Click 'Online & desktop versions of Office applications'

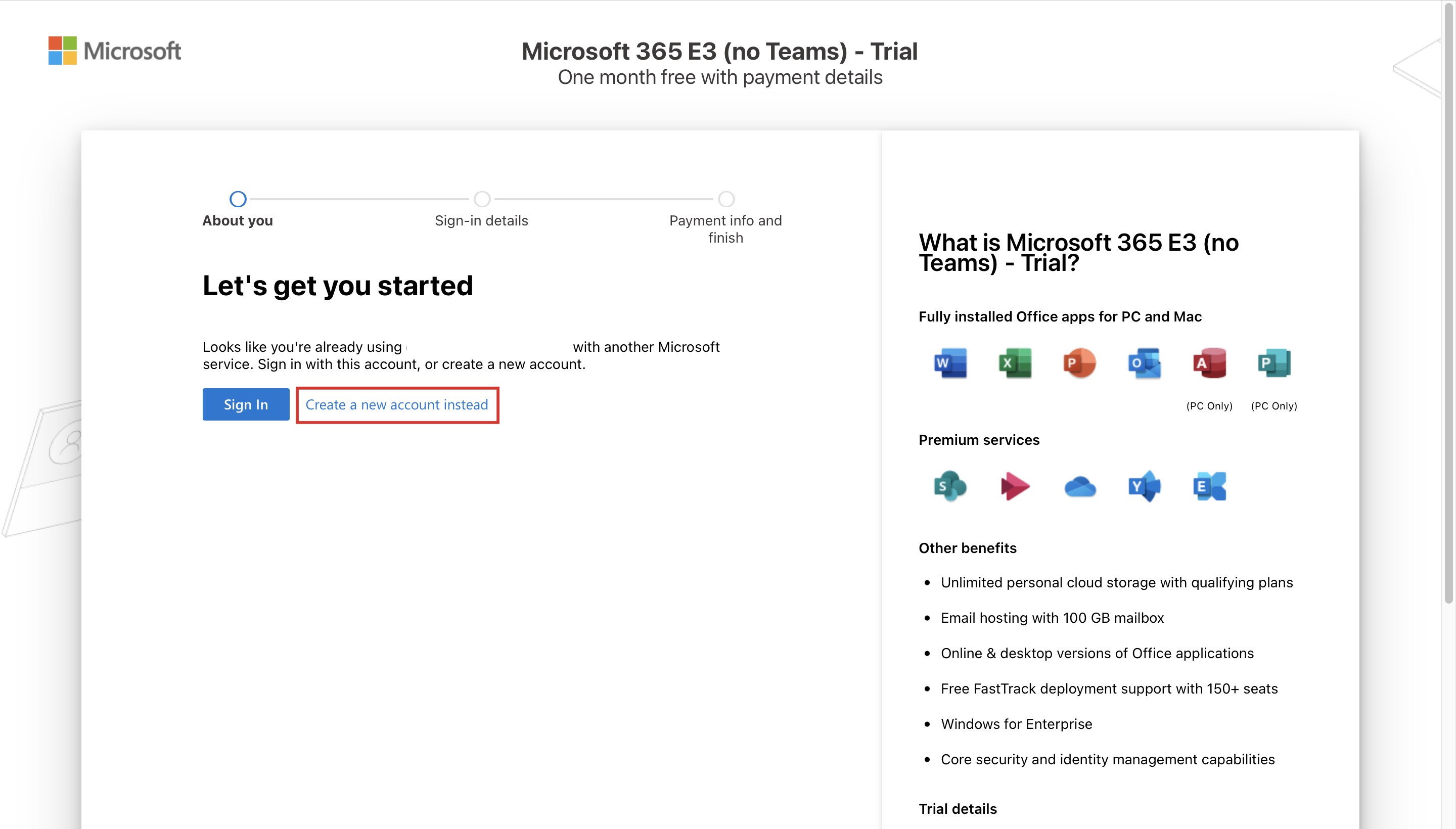[1097, 653]
